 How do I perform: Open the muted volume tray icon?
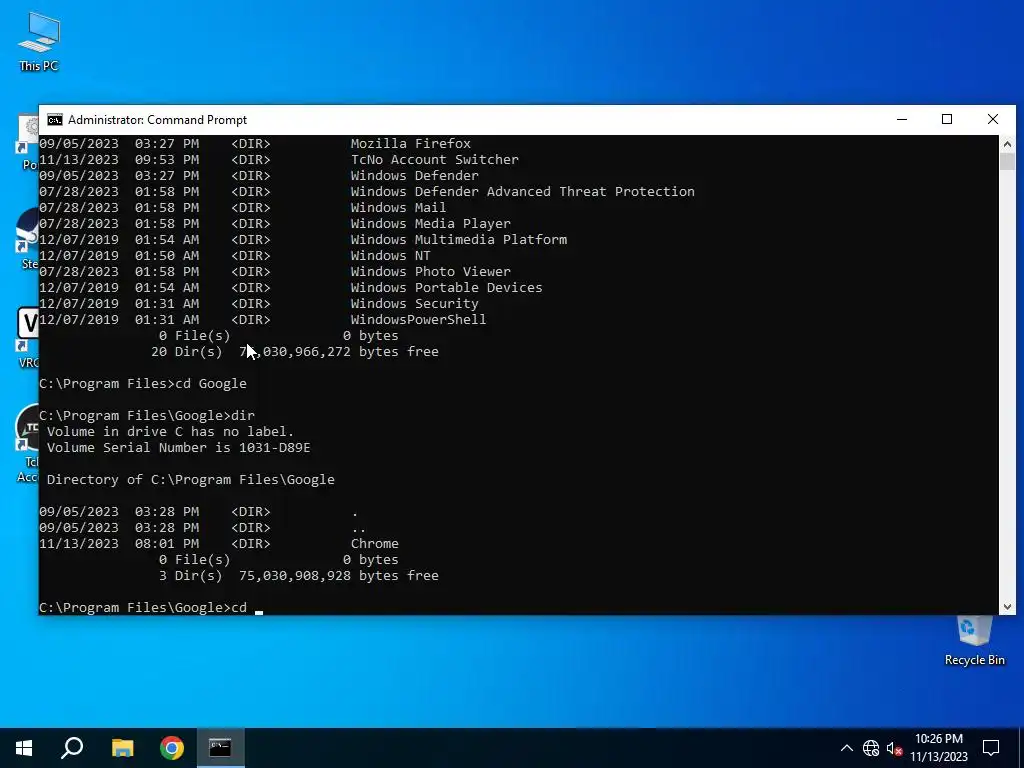(x=894, y=748)
